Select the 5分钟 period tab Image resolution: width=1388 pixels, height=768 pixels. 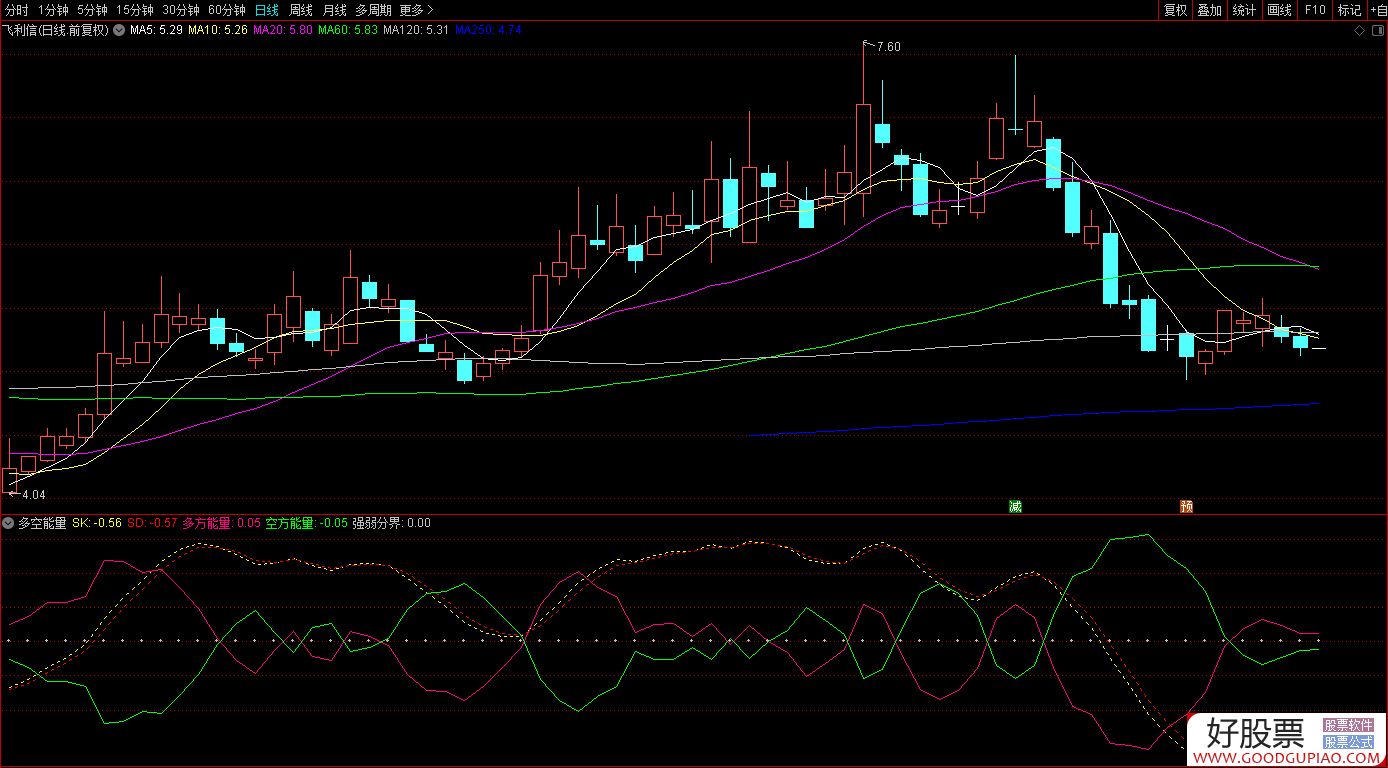pyautogui.click(x=92, y=10)
